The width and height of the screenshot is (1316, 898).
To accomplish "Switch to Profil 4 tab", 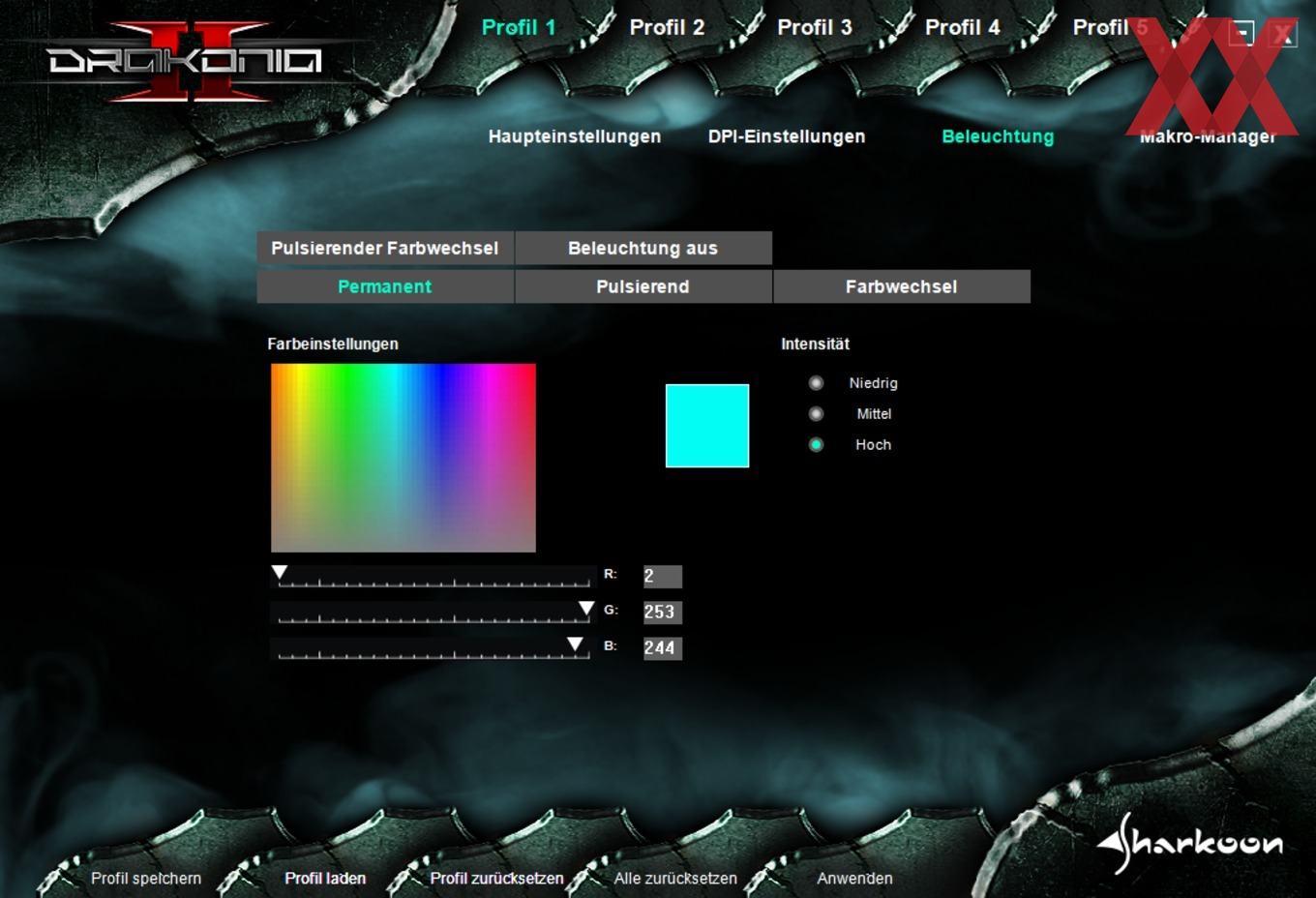I will [x=962, y=27].
